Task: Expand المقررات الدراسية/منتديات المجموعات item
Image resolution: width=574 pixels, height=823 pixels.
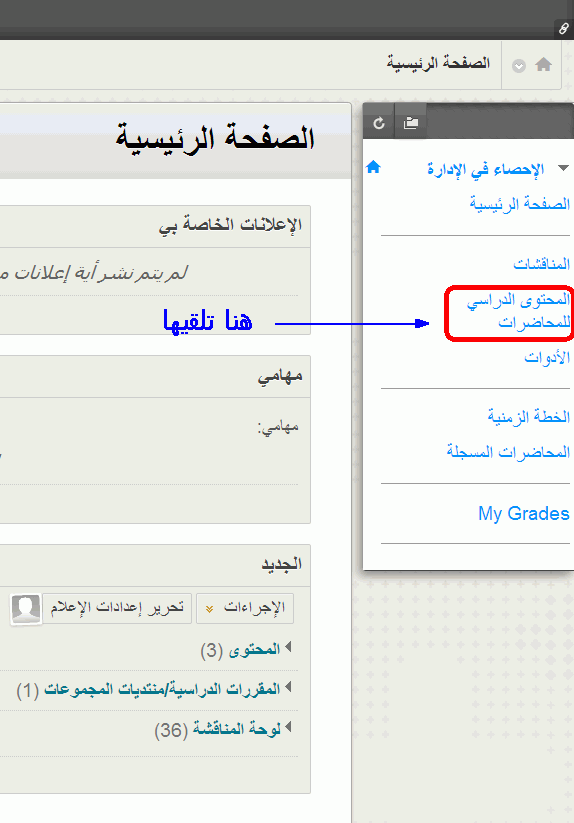Action: [154, 689]
